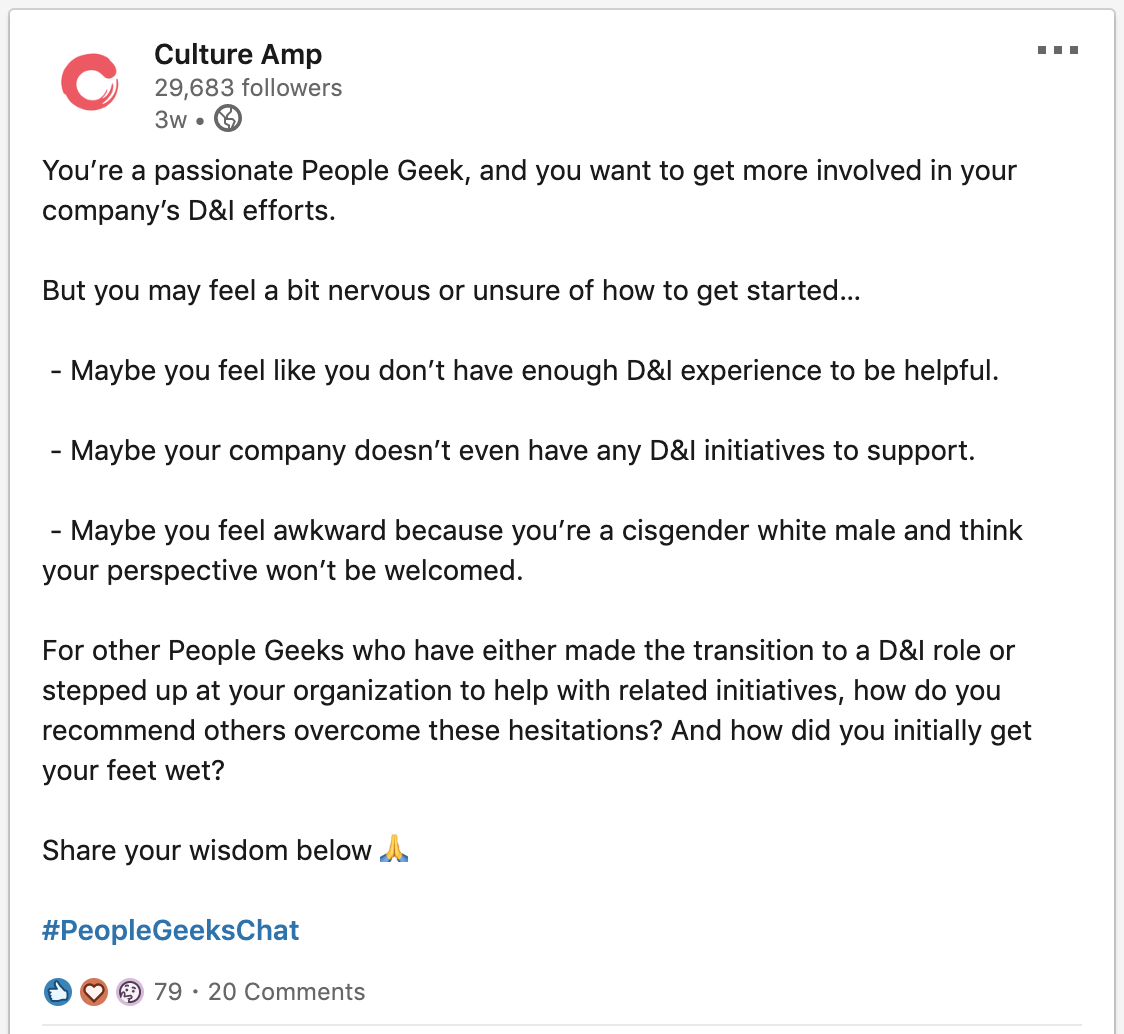
Task: Click the red heart Love reaction icon
Action: tap(94, 992)
